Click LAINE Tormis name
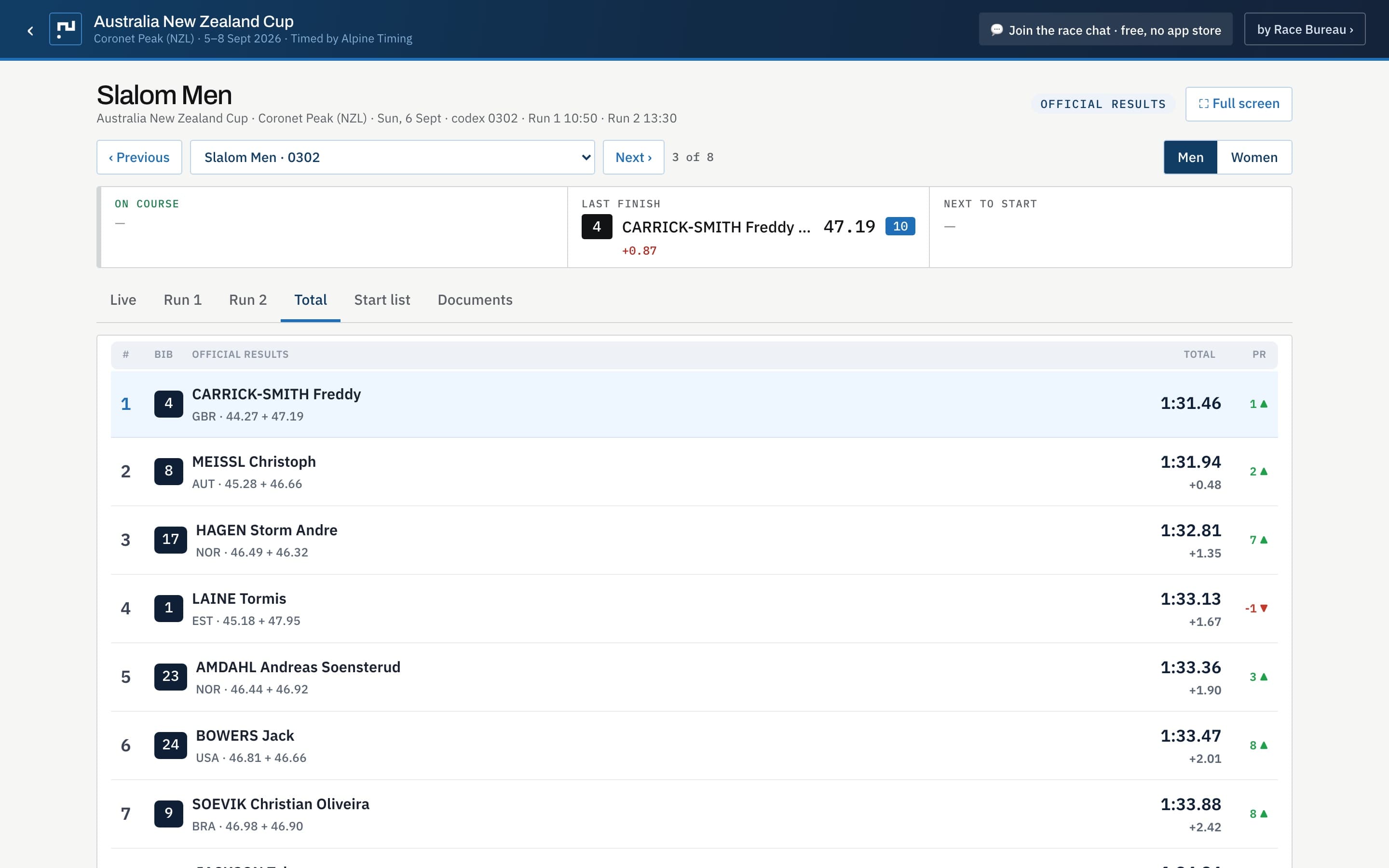1389x868 pixels. pyautogui.click(x=239, y=599)
